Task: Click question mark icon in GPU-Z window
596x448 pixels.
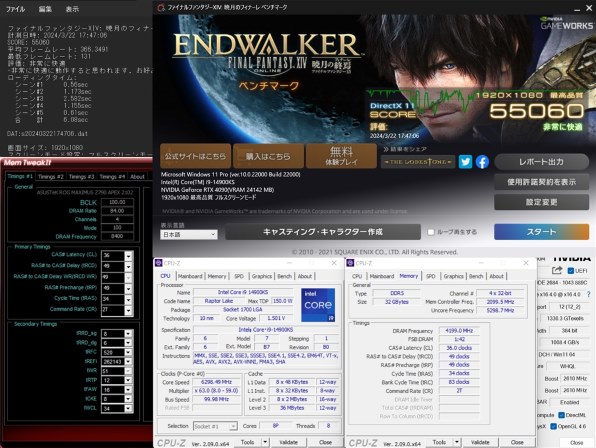Action: pos(589,294)
